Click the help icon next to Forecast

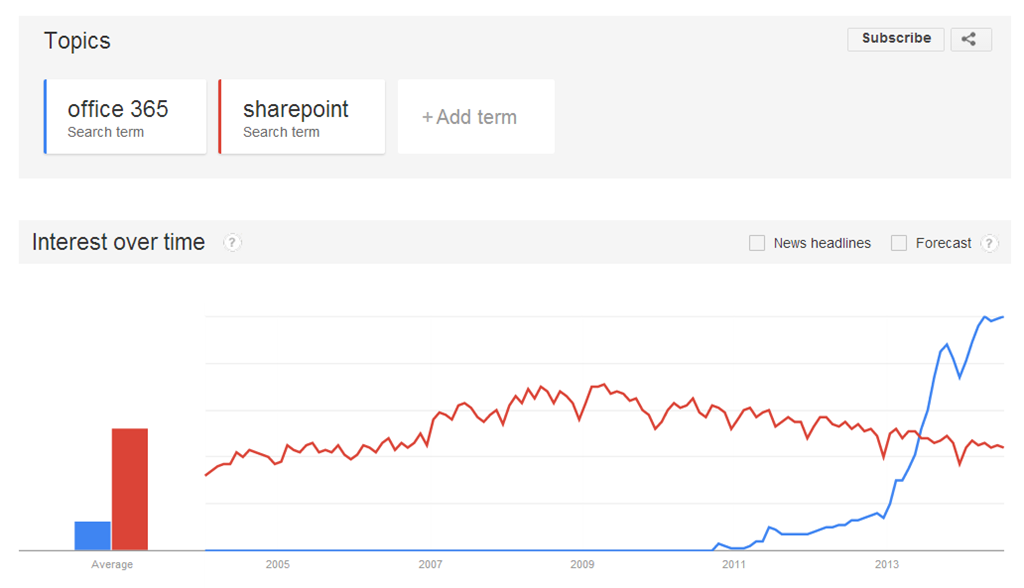989,243
